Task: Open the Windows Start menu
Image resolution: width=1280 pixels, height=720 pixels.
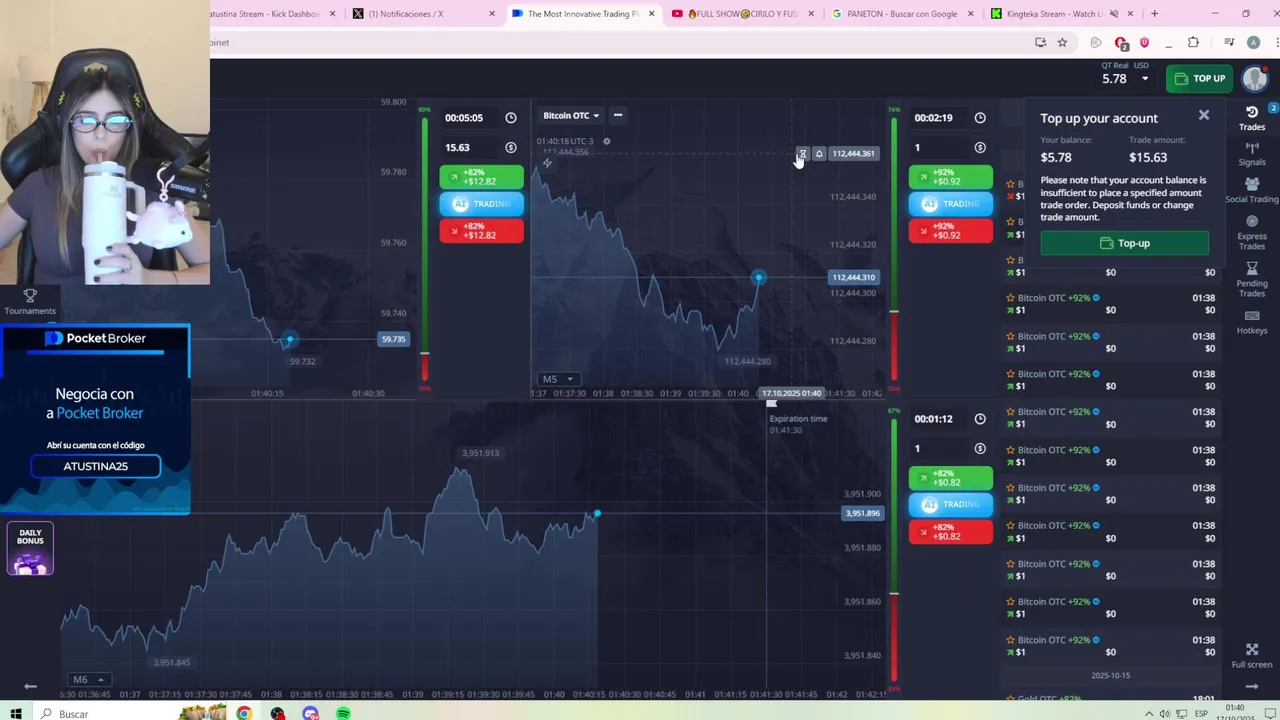Action: coord(16,713)
